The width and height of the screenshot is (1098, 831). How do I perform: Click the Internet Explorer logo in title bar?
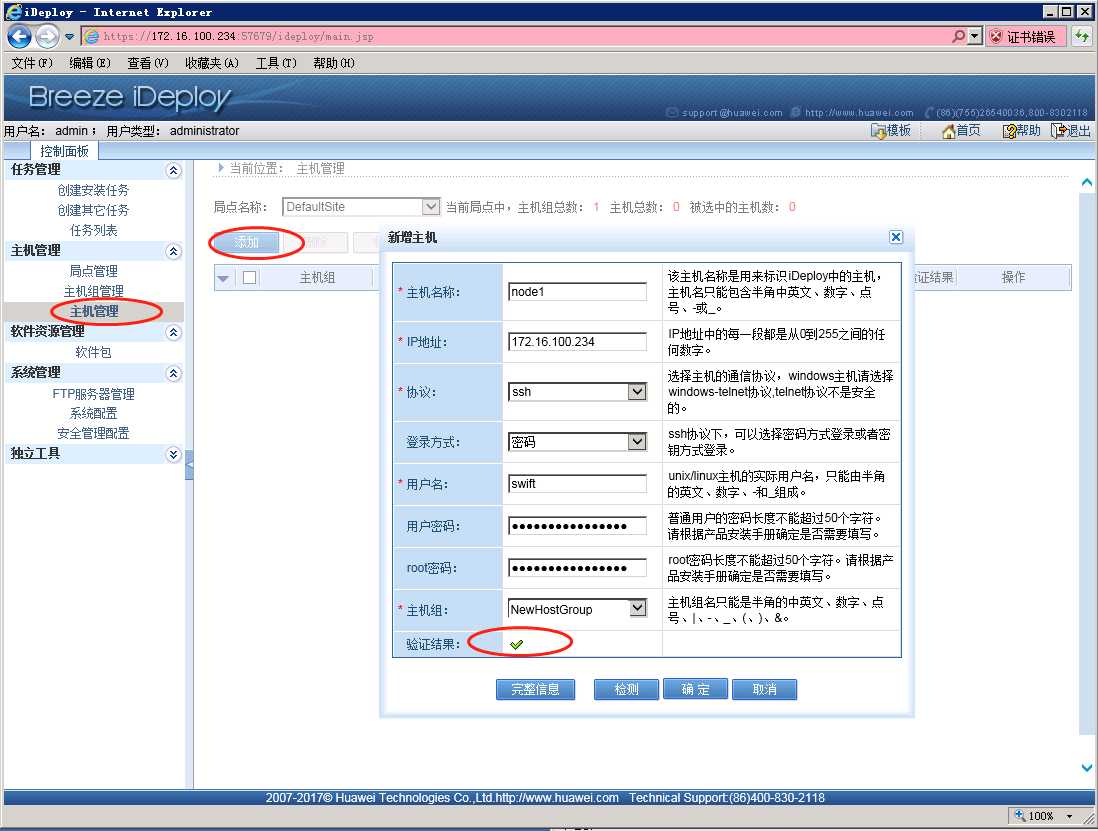point(13,11)
